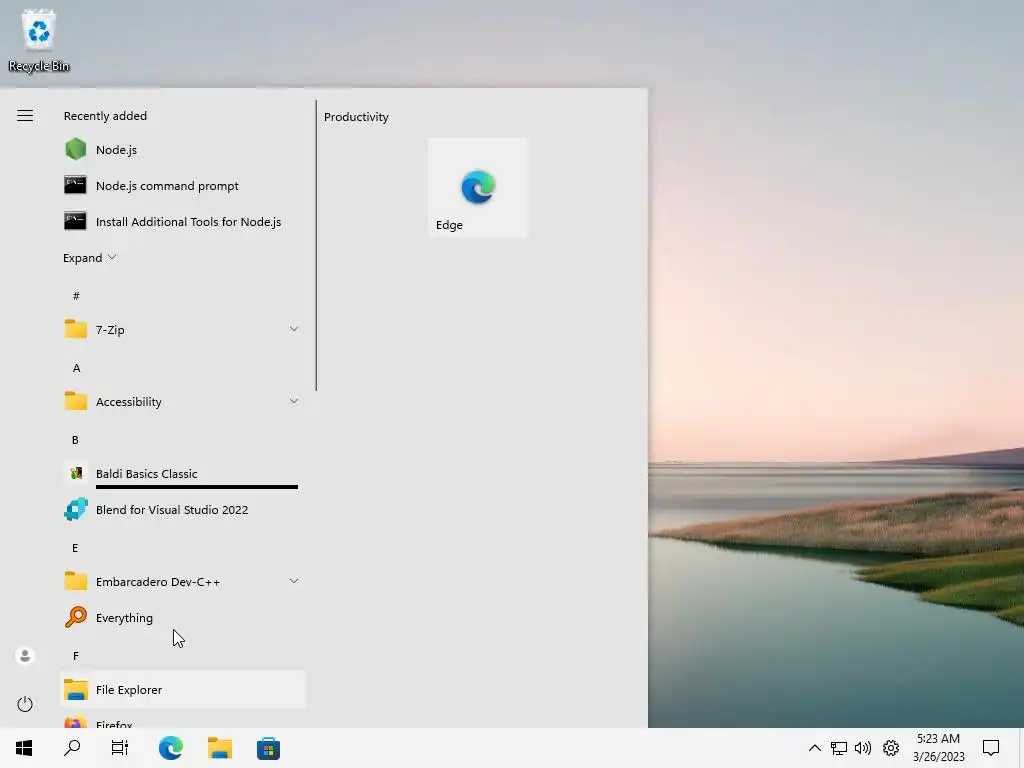
Task: Click the settings gear tray icon
Action: tap(891, 748)
